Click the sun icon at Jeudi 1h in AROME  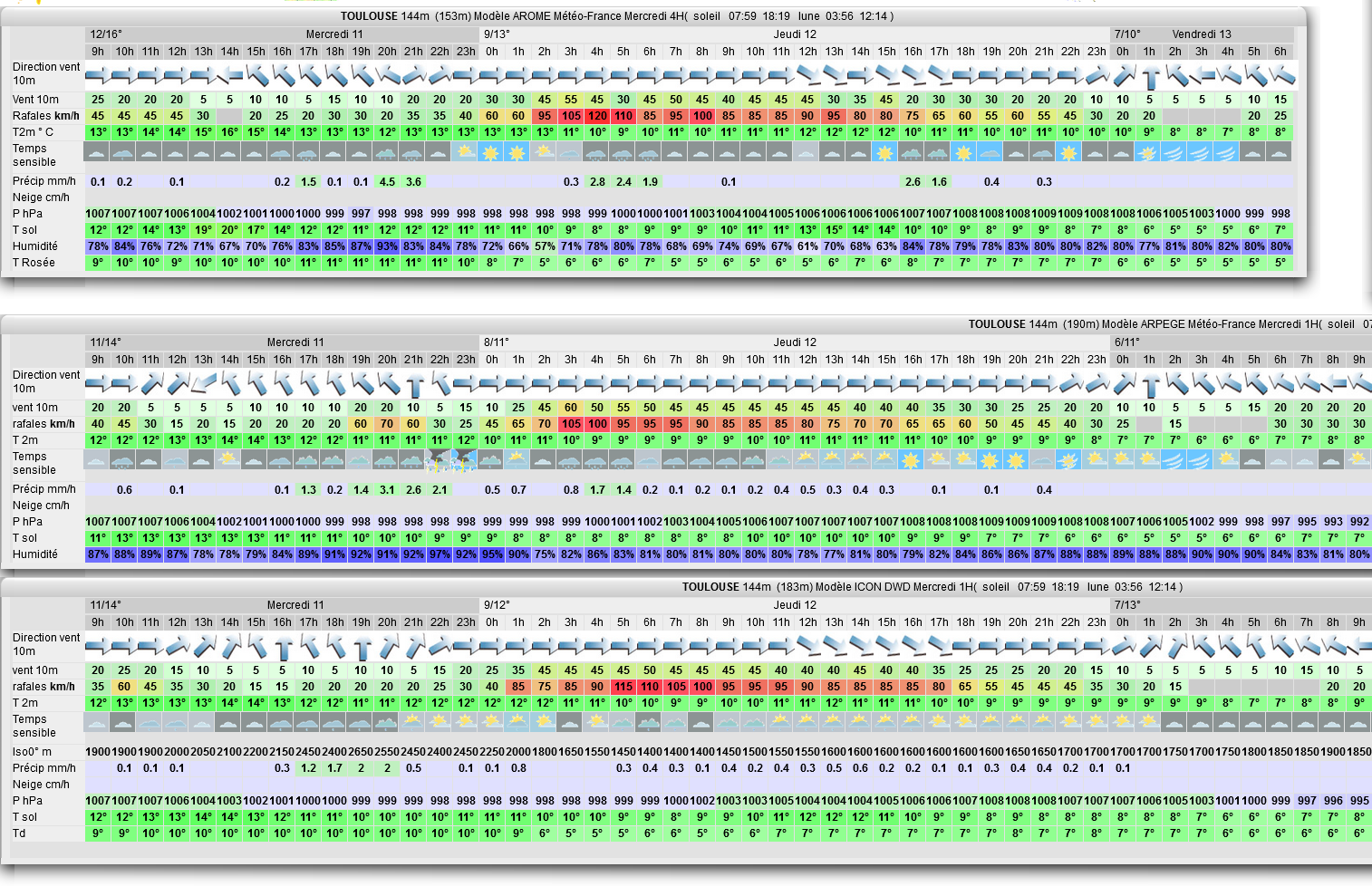click(517, 153)
